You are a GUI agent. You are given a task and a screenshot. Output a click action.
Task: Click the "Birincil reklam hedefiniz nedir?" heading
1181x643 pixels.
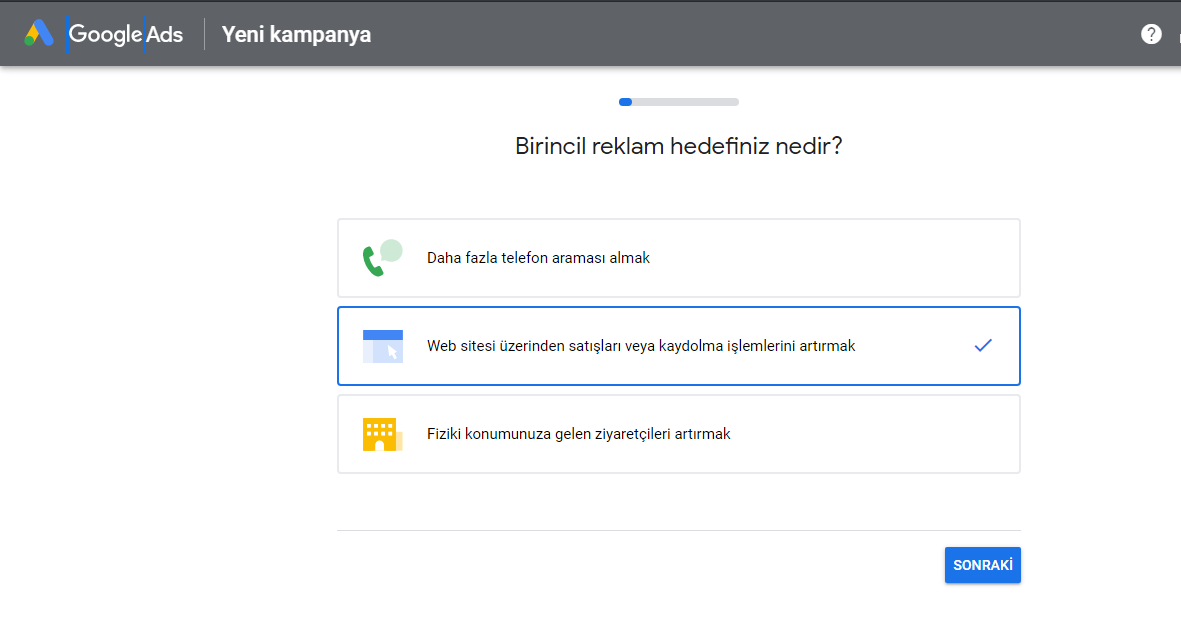pos(679,146)
